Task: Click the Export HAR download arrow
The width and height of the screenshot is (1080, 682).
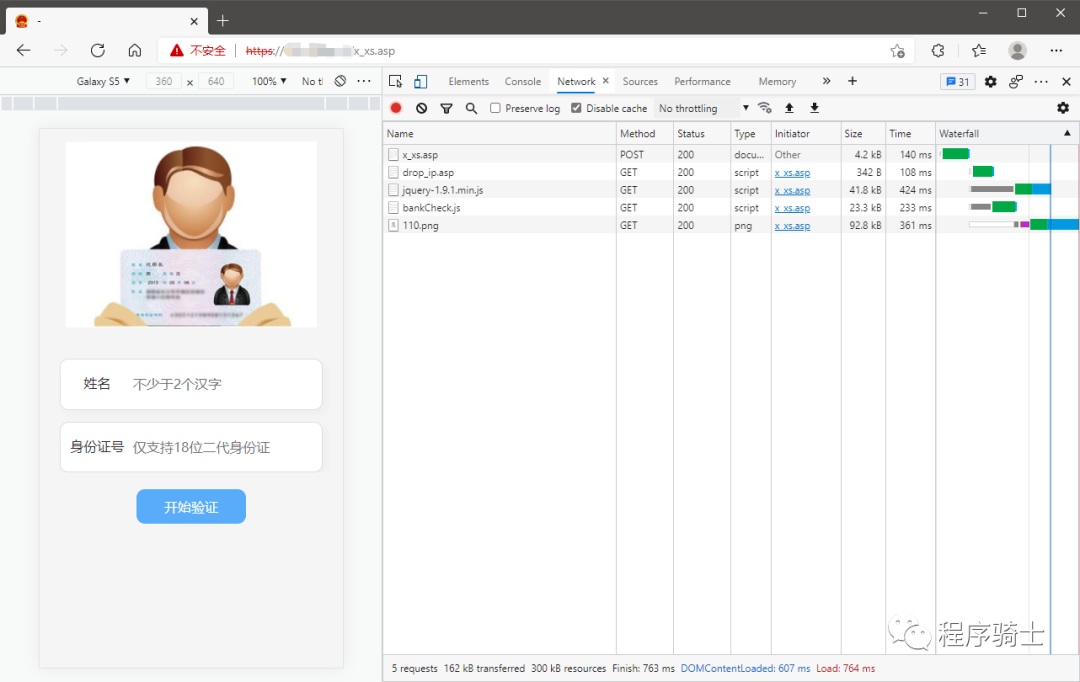Action: pyautogui.click(x=814, y=108)
